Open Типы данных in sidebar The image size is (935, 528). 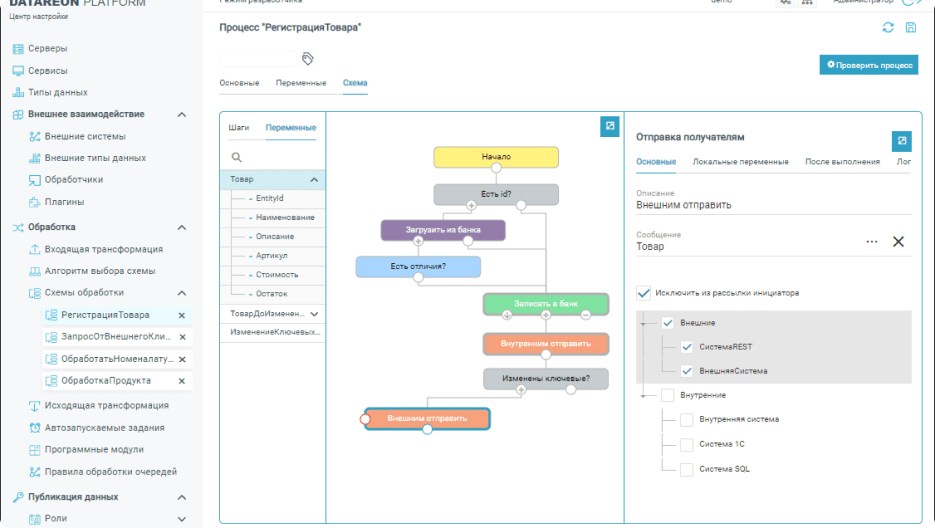[57, 92]
